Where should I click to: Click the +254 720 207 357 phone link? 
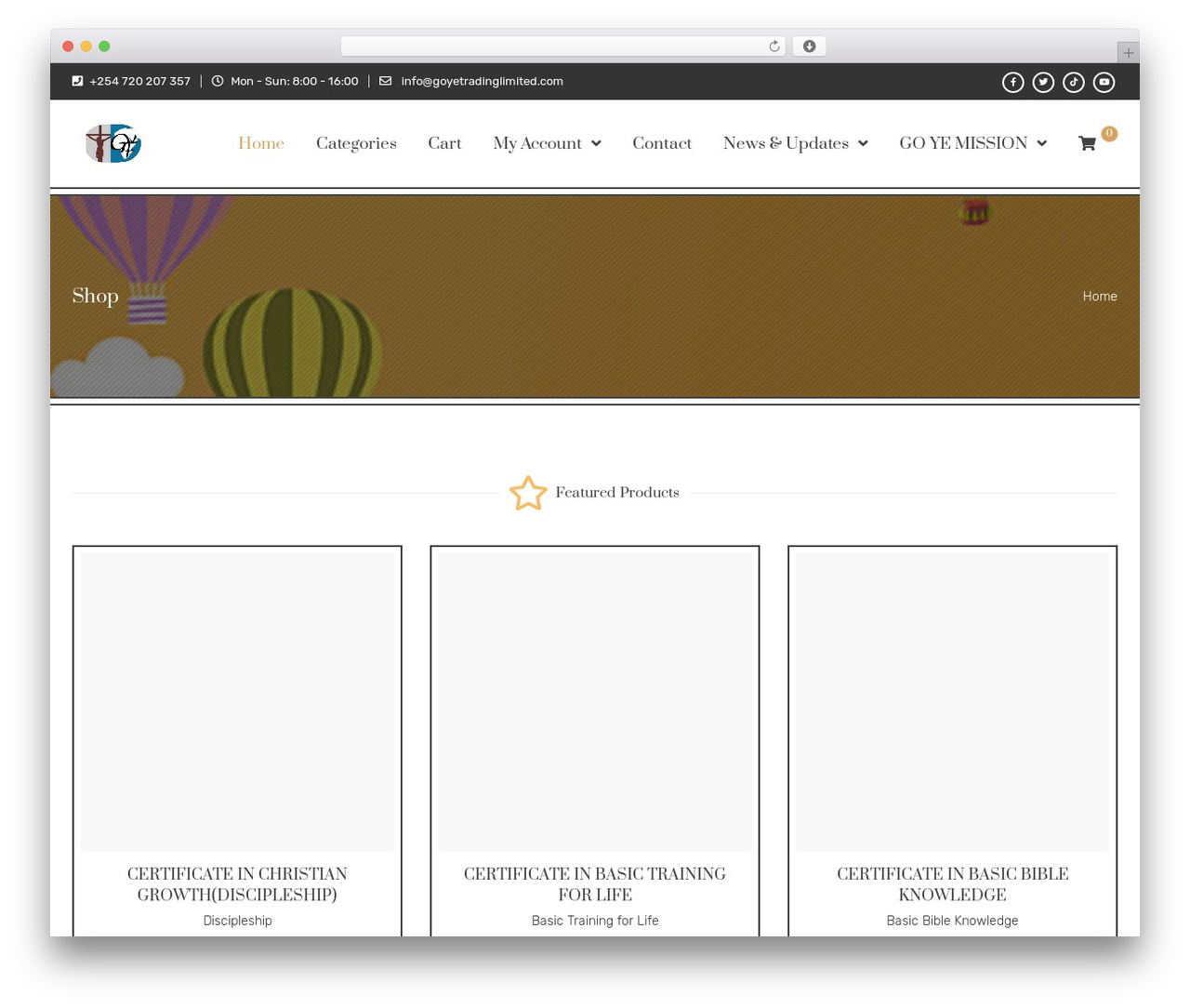(139, 81)
